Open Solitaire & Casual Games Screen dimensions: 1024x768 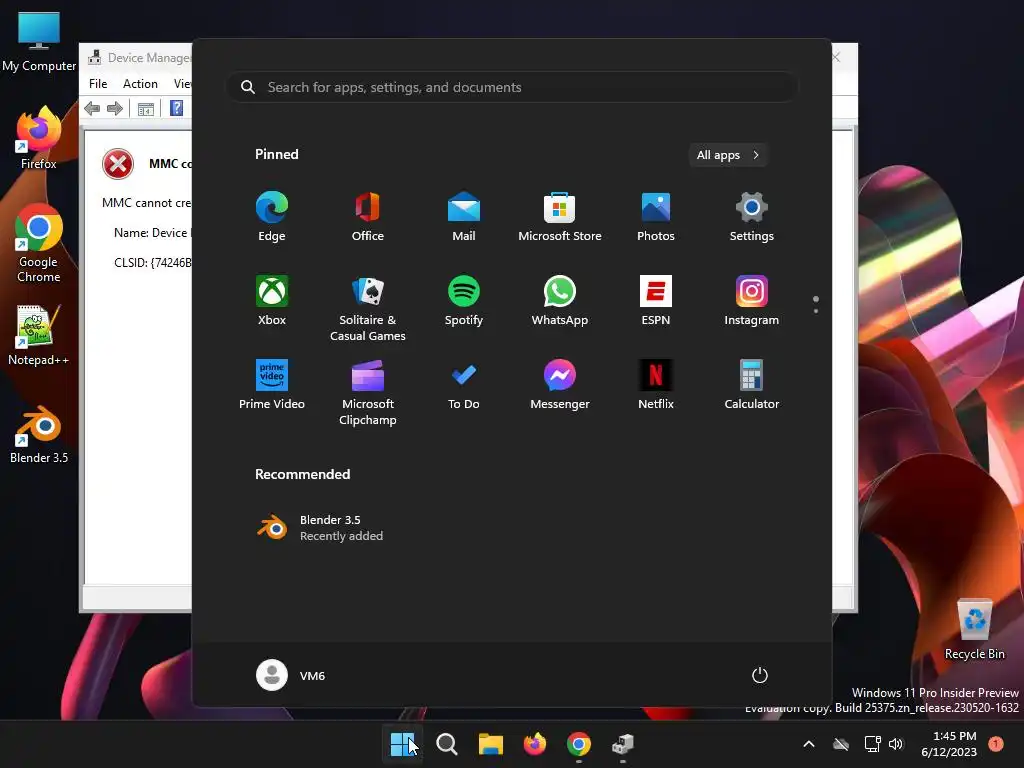(368, 308)
